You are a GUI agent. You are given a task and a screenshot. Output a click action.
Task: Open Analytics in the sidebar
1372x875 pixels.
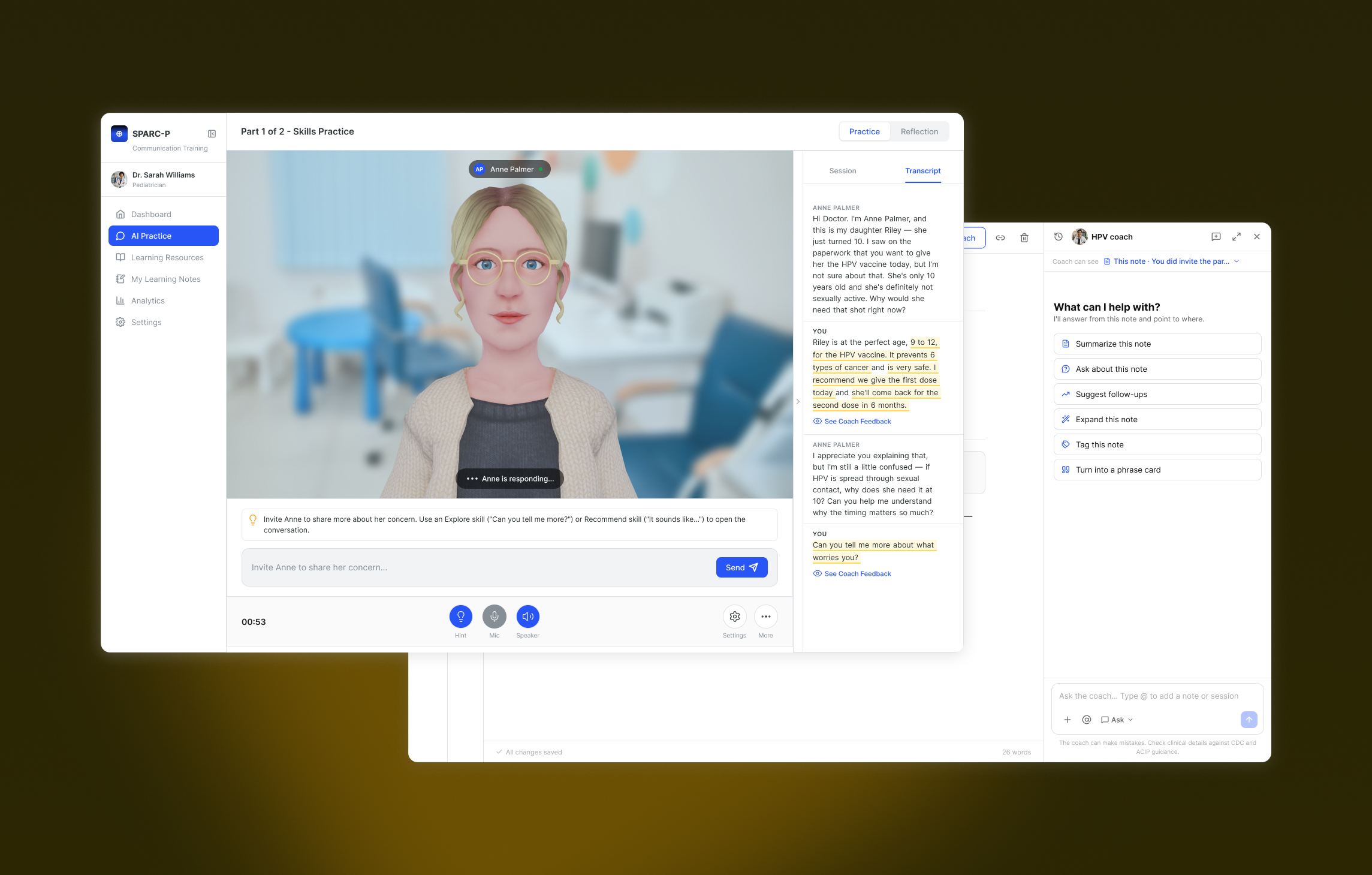(x=163, y=300)
